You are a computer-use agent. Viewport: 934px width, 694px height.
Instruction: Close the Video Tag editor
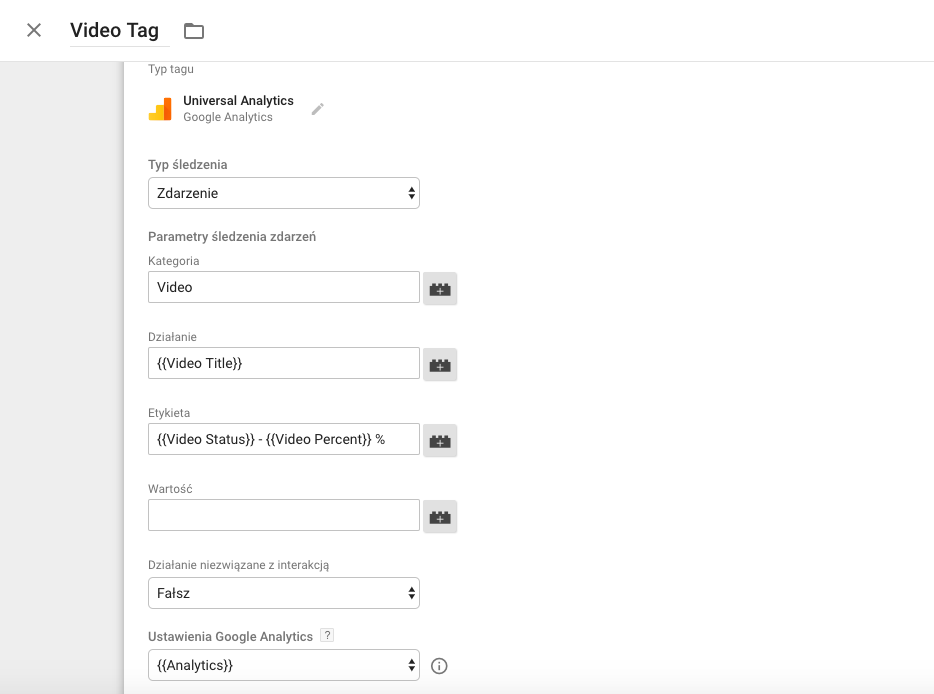pyautogui.click(x=34, y=30)
